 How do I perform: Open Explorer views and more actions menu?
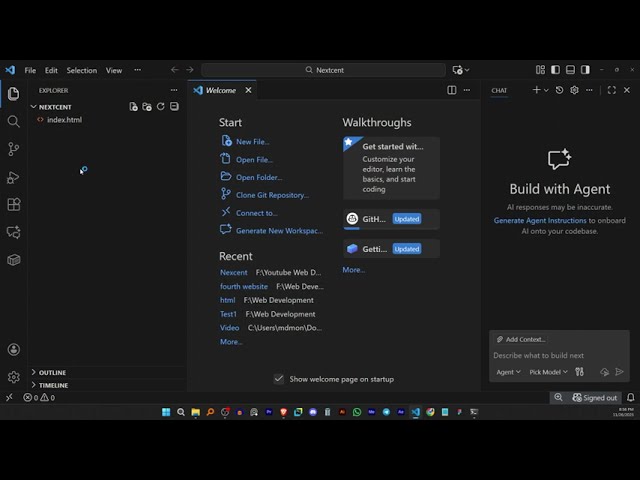tap(174, 90)
